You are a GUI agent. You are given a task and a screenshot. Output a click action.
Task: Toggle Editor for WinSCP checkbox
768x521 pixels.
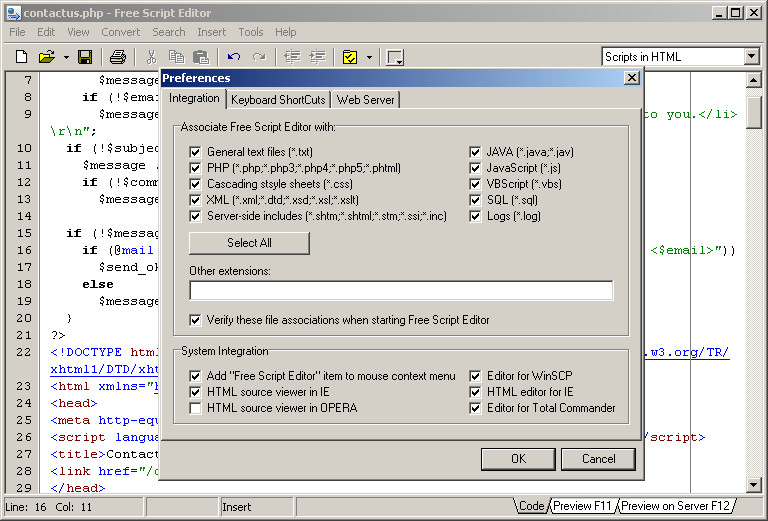475,376
